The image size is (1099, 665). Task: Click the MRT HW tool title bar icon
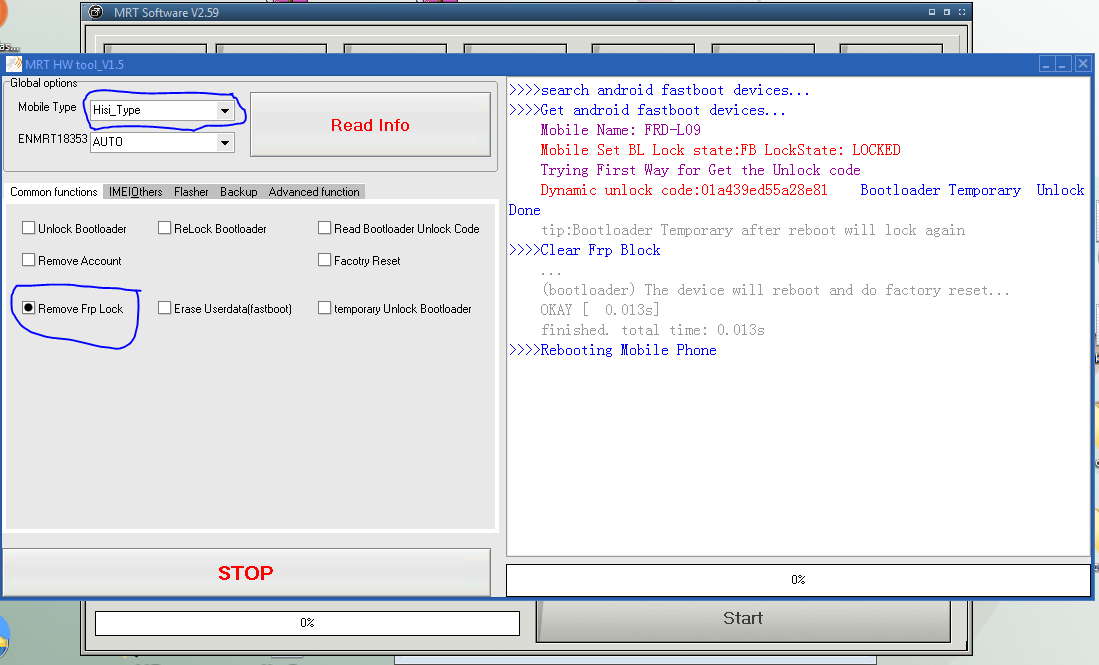13,64
